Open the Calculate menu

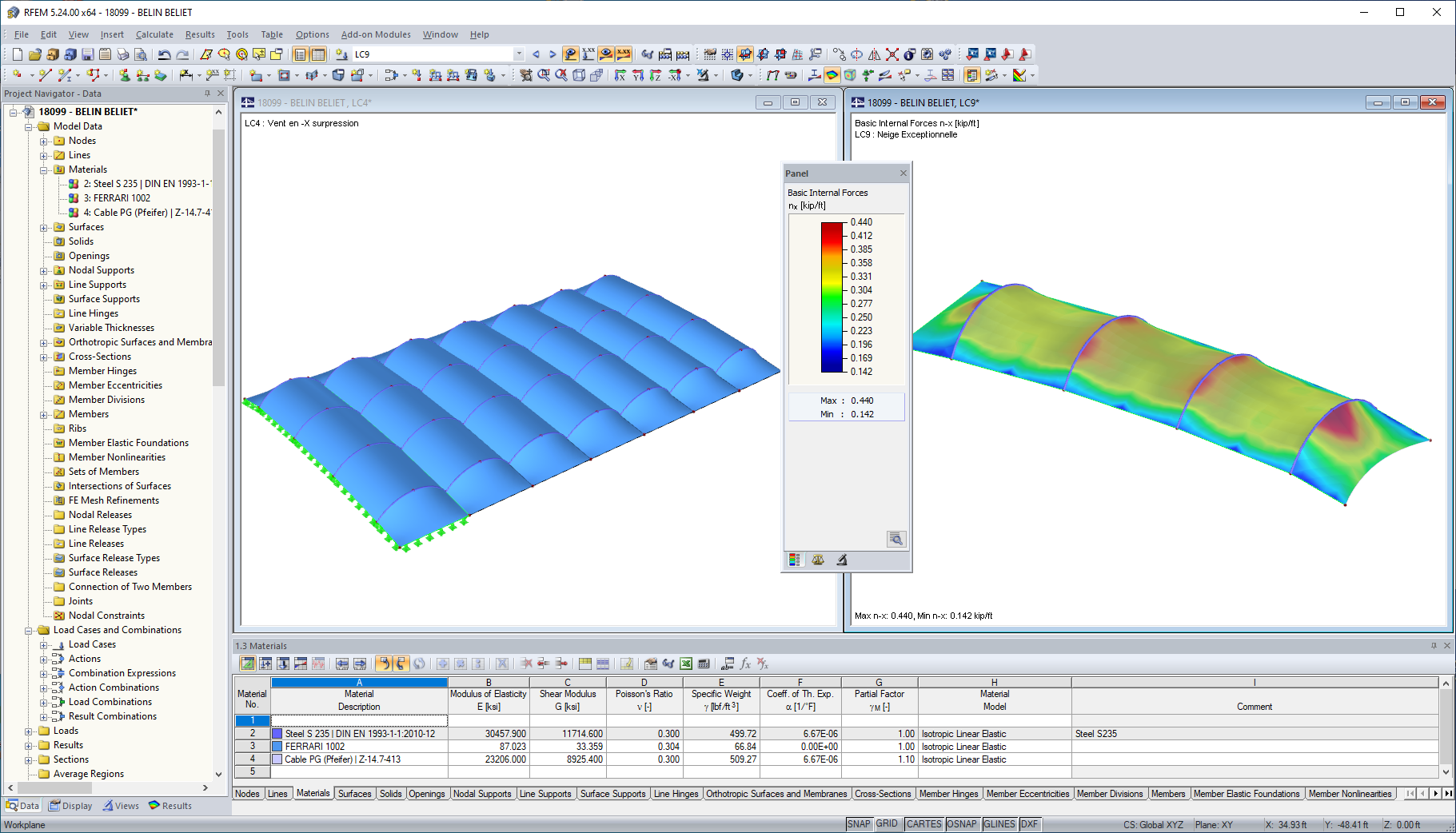[x=154, y=34]
